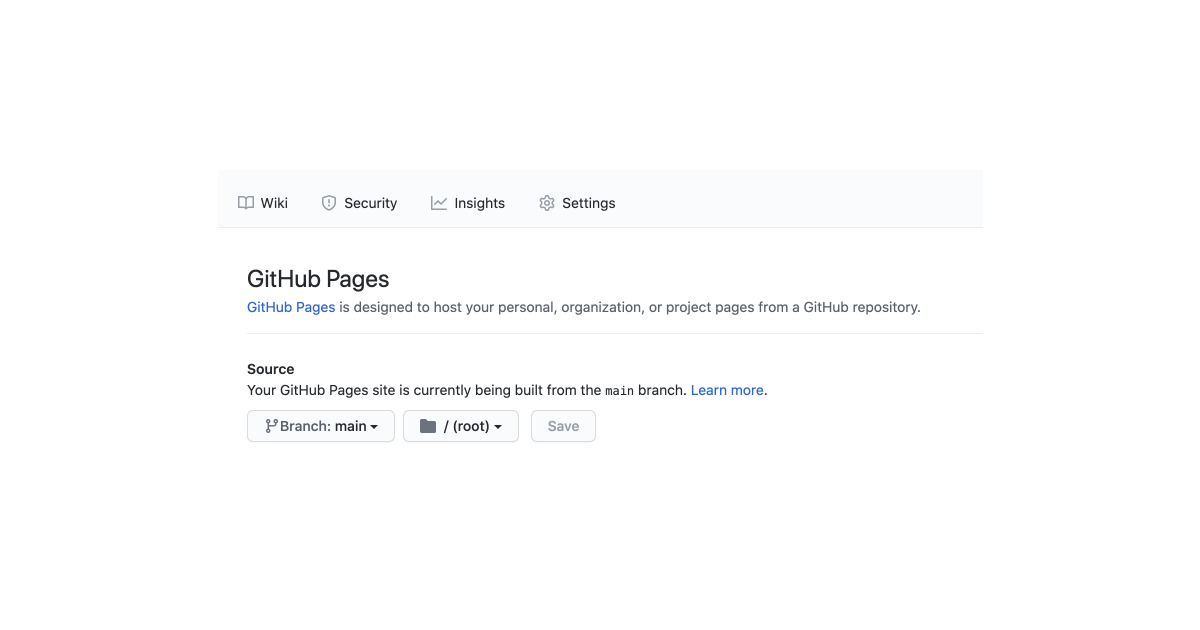The width and height of the screenshot is (1200, 630).
Task: Go to the Insights tab
Action: tap(479, 203)
